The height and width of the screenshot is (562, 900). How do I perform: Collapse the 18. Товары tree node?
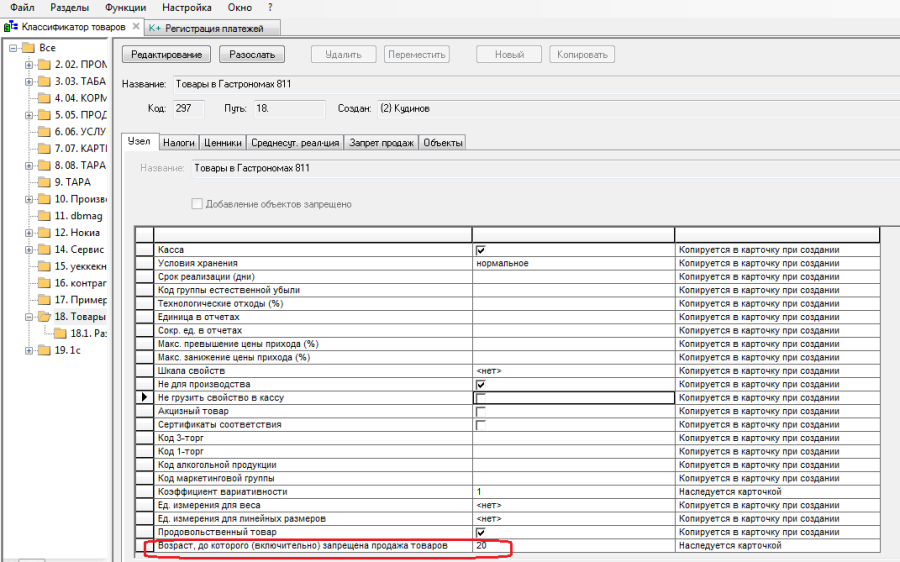pos(29,317)
